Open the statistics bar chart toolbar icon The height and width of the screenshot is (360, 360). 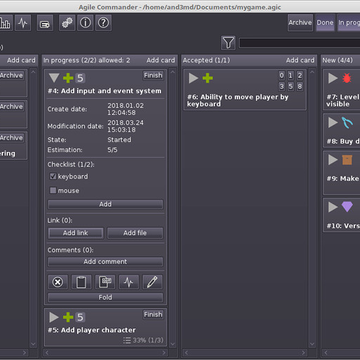click(6, 23)
